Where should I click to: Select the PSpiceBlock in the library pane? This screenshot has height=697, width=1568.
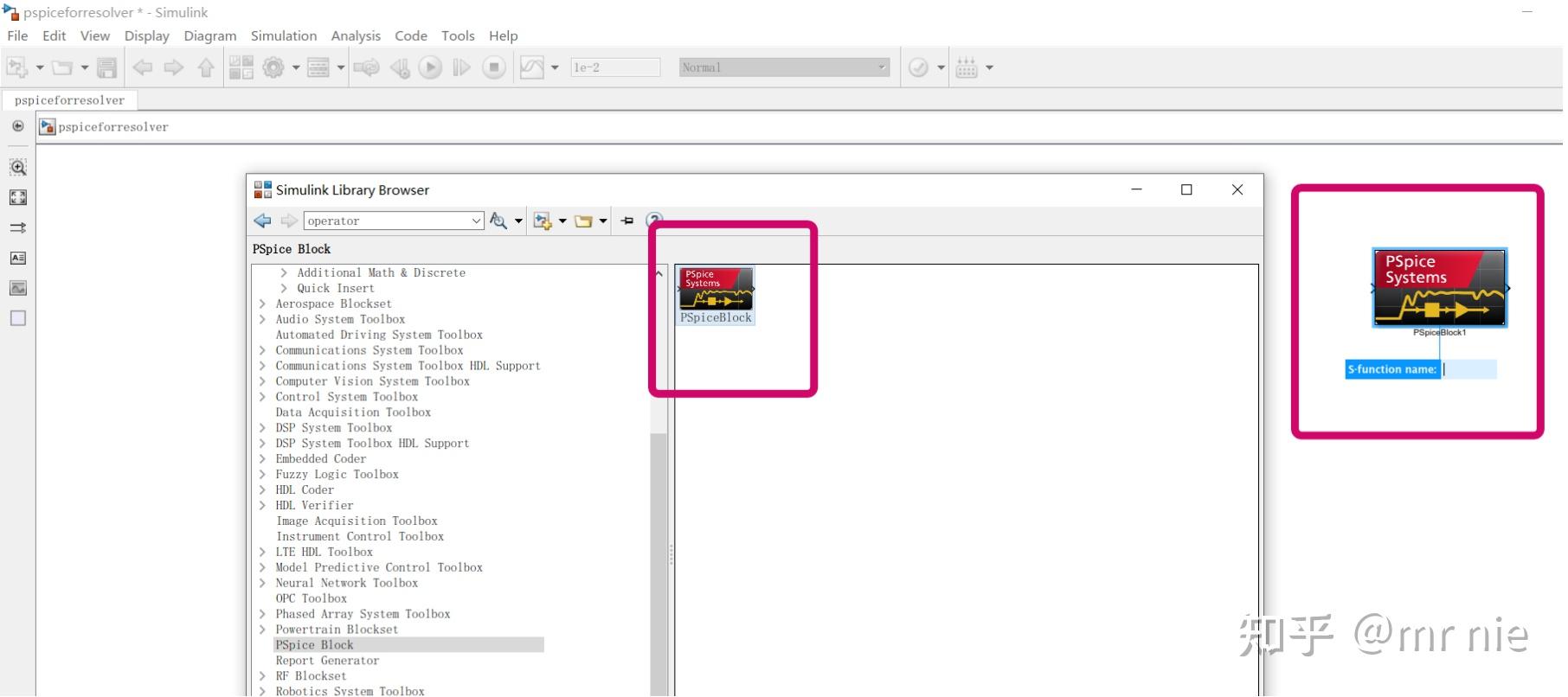pos(716,296)
